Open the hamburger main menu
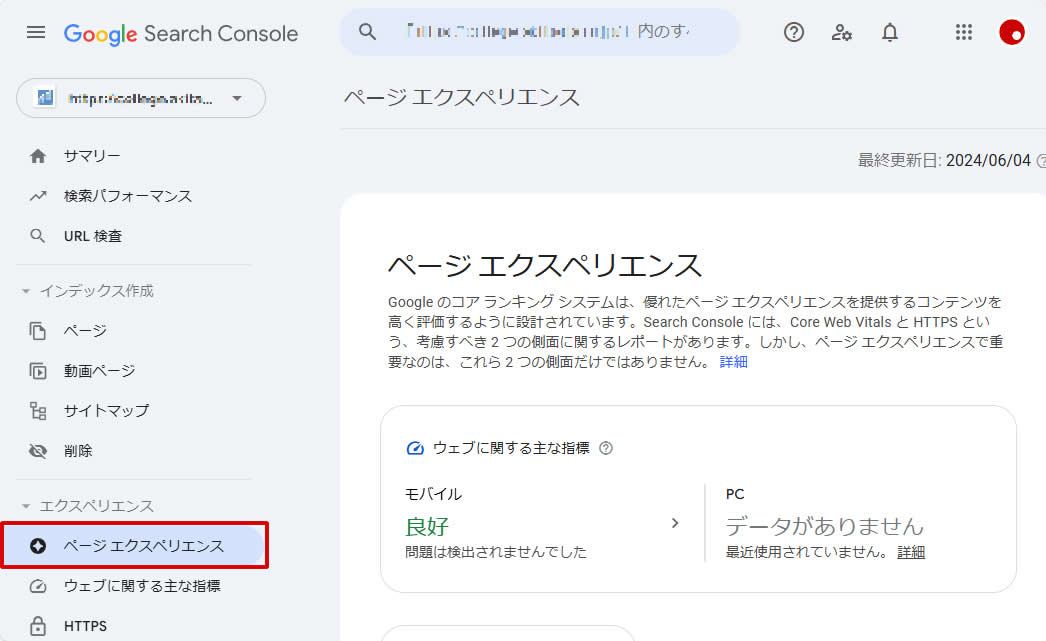 pos(36,32)
